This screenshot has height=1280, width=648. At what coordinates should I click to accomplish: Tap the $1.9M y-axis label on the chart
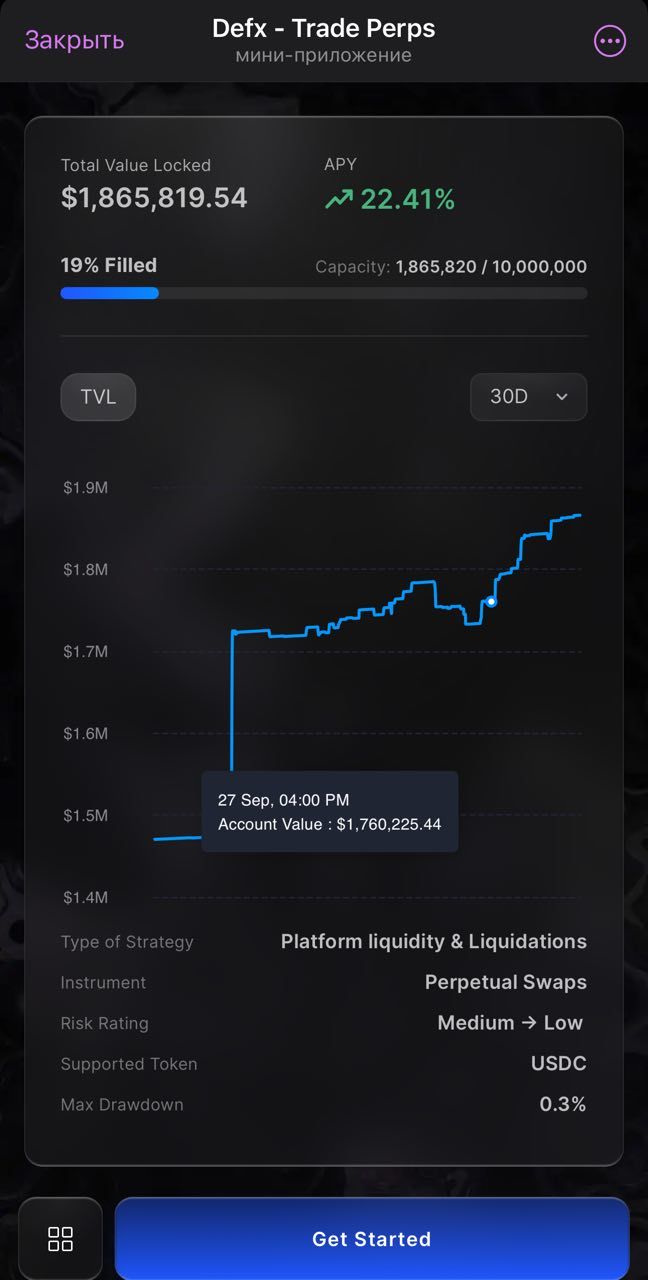(86, 488)
